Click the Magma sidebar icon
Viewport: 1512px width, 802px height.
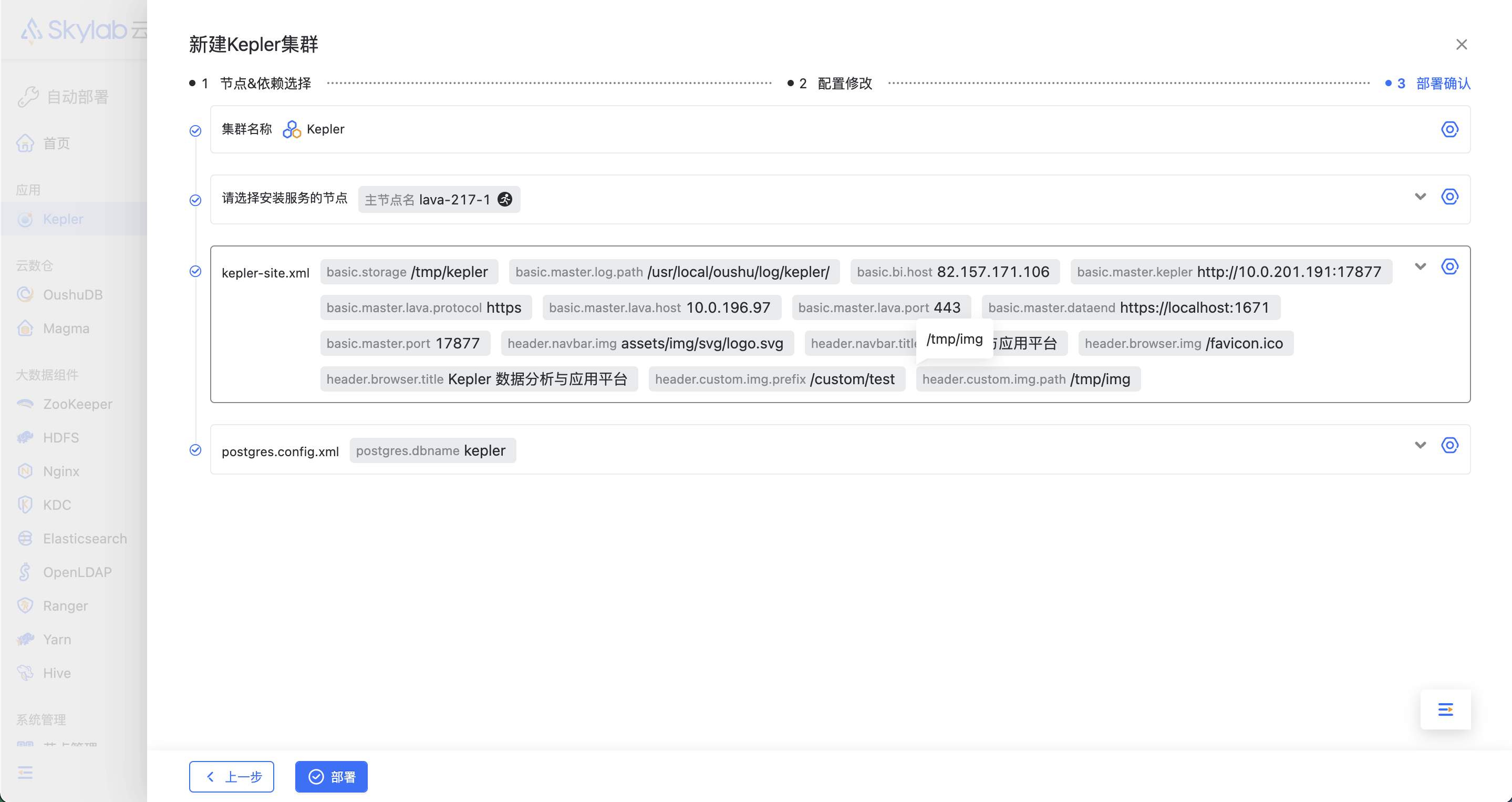pyautogui.click(x=25, y=328)
